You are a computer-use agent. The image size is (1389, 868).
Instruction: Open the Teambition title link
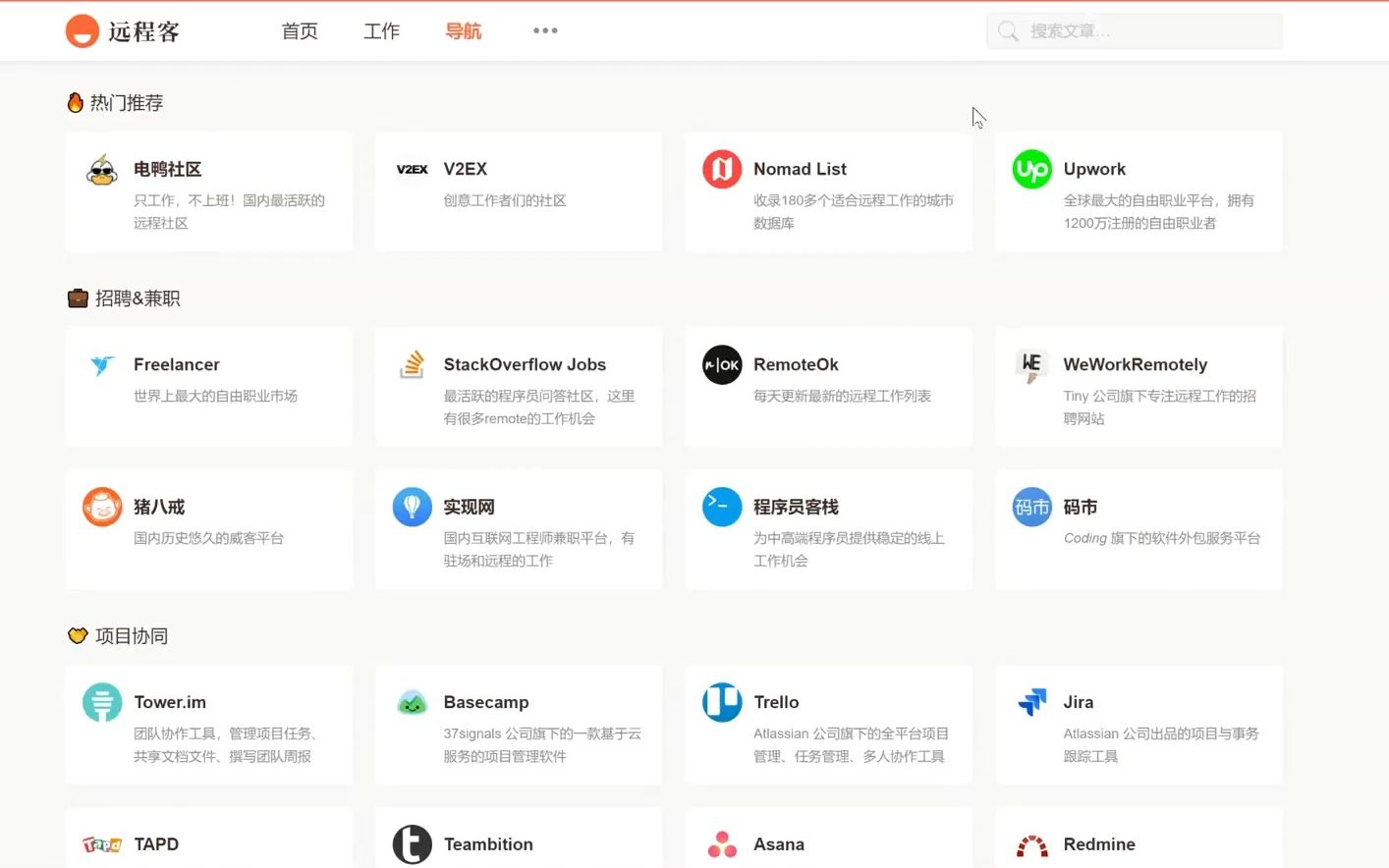(x=488, y=844)
